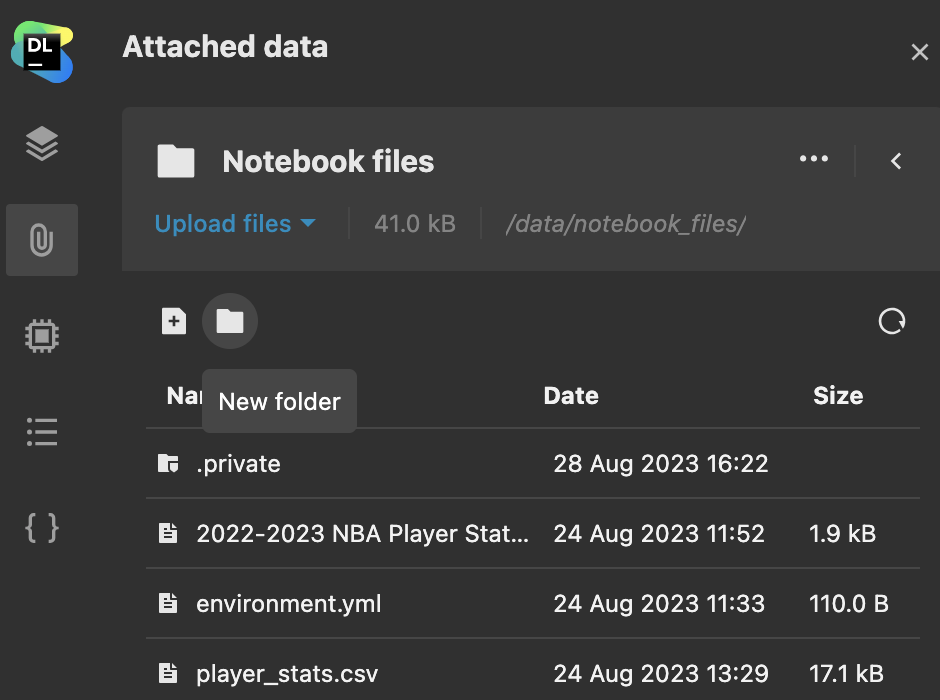Image resolution: width=940 pixels, height=700 pixels.
Task: Close the Attached data panel
Action: (x=920, y=52)
